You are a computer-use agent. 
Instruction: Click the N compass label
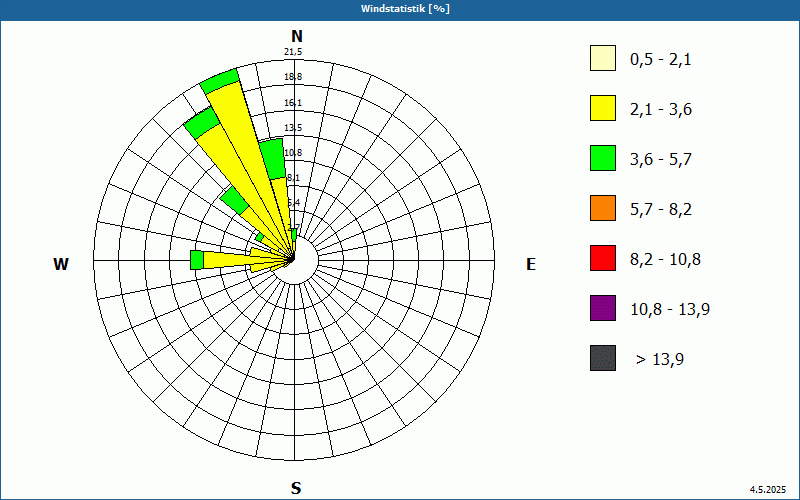[x=297, y=36]
